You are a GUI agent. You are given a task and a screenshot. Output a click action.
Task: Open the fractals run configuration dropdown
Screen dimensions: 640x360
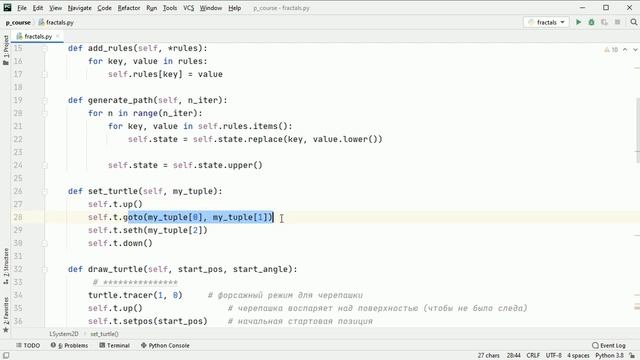(546, 22)
